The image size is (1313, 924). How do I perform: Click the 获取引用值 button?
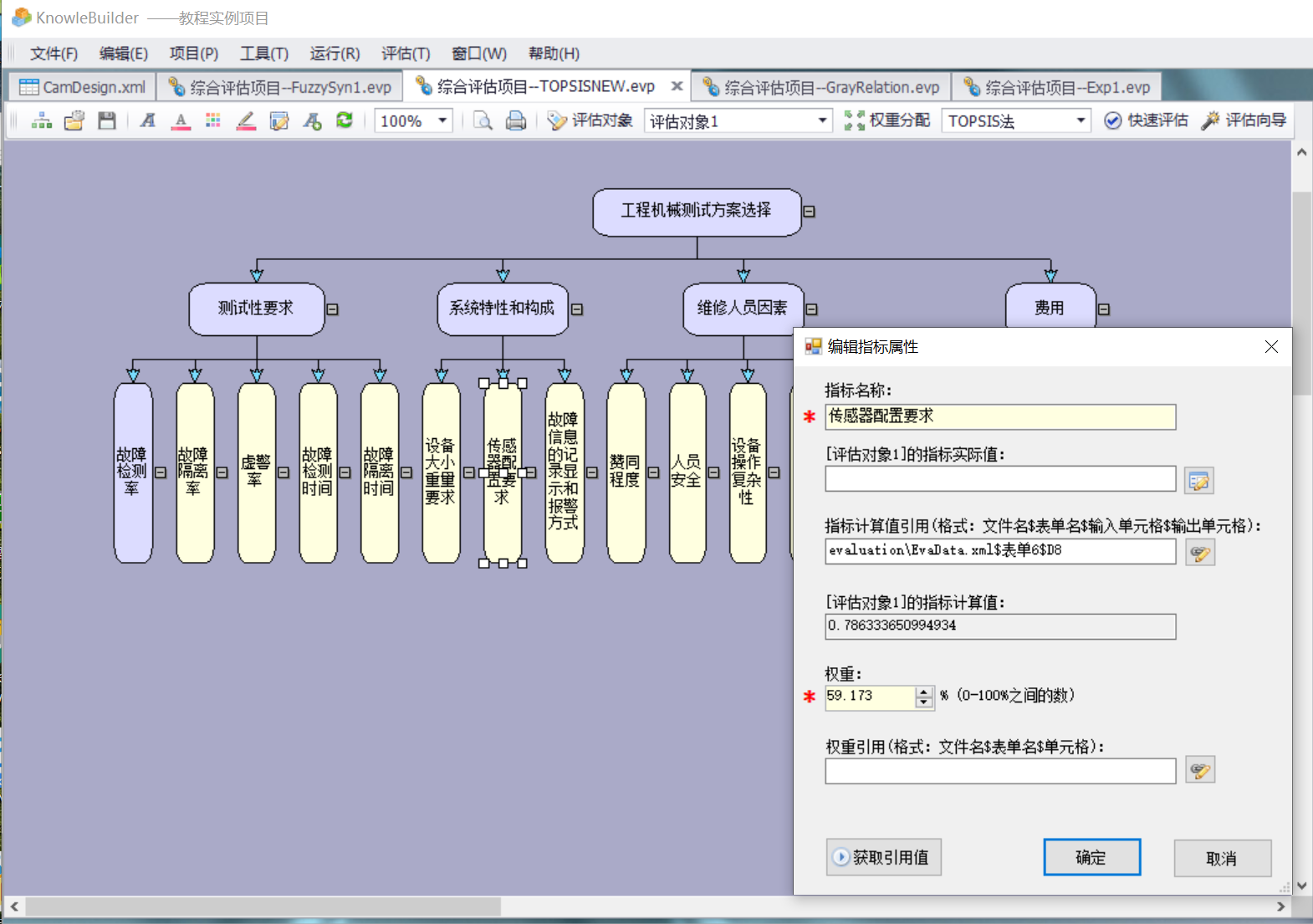pos(883,857)
